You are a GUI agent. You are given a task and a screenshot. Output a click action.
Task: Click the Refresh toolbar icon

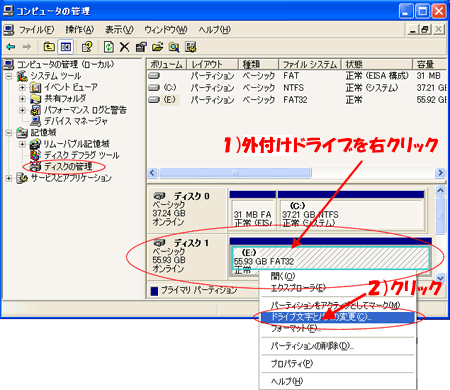point(109,47)
